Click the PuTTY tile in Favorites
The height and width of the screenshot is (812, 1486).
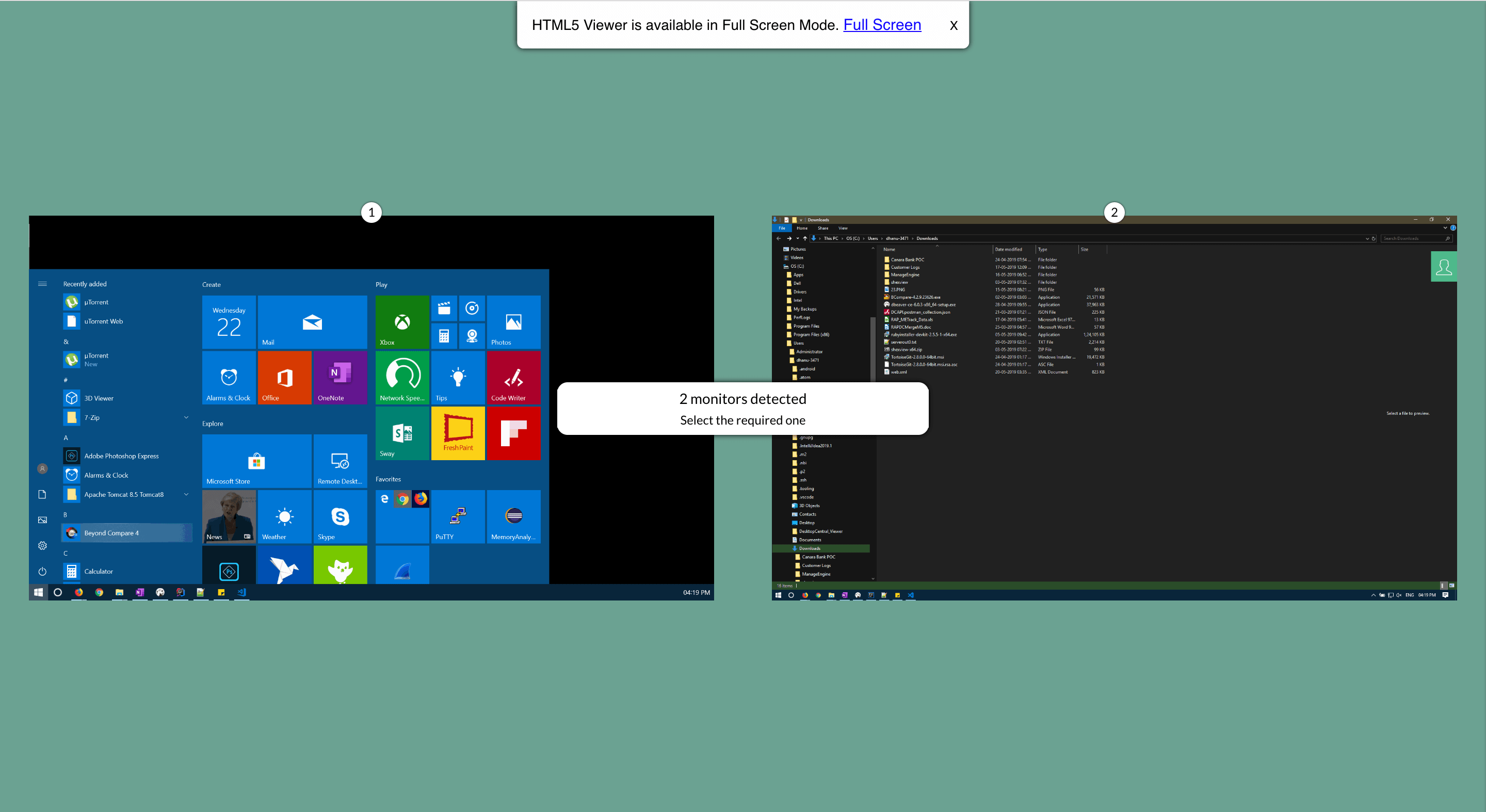(x=458, y=517)
